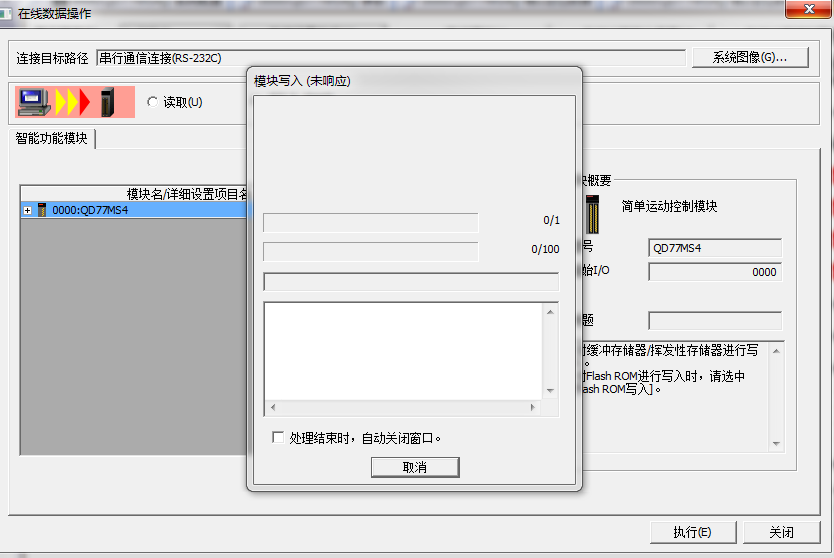Image resolution: width=834 pixels, height=558 pixels.
Task: Click the simple motion module icon
Action: click(x=594, y=212)
